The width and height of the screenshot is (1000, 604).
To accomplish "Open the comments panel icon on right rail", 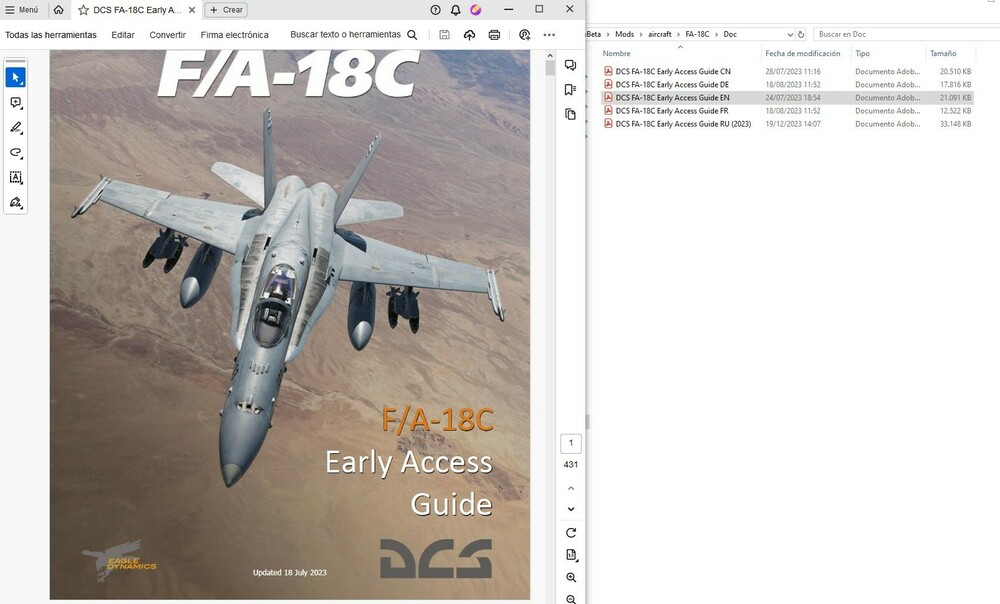I will pyautogui.click(x=570, y=65).
